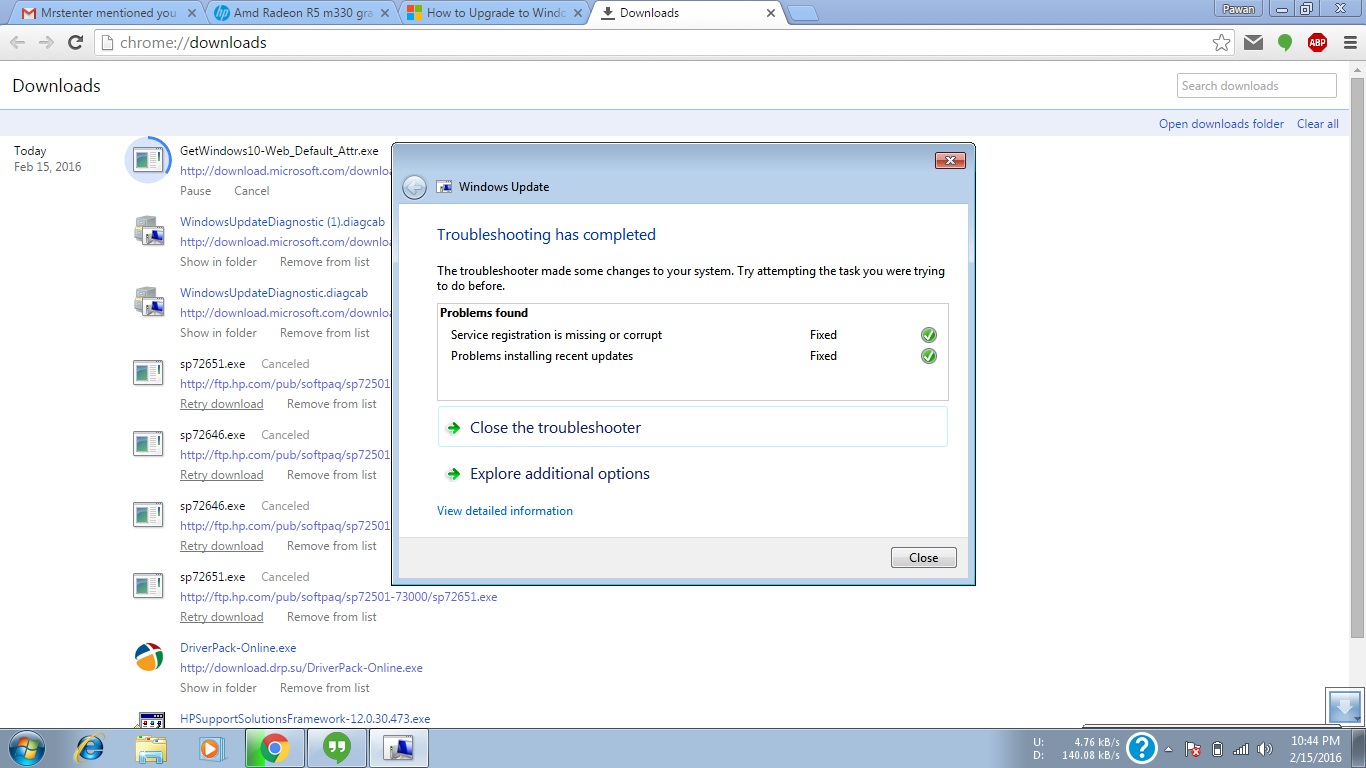Image resolution: width=1366 pixels, height=768 pixels.
Task: Bookmark this page with the star icon
Action: click(x=1221, y=43)
